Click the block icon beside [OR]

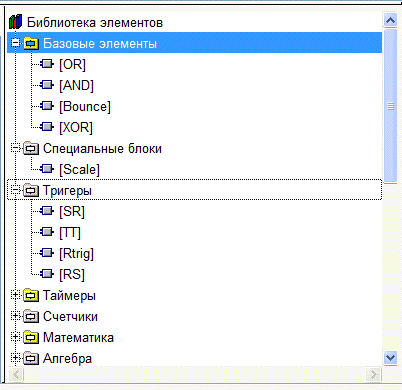(47, 64)
